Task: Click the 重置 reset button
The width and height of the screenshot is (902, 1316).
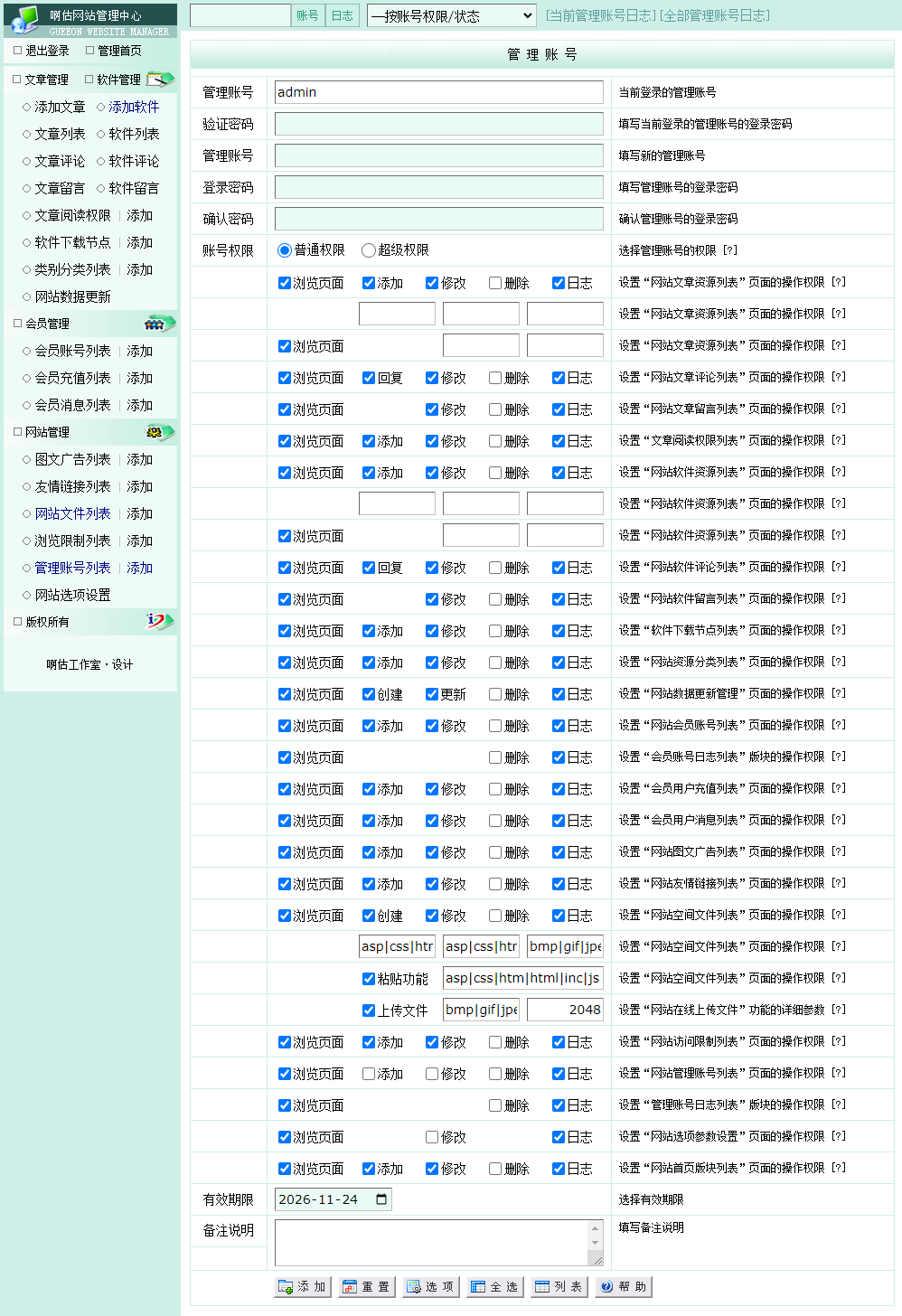Action: (367, 1287)
